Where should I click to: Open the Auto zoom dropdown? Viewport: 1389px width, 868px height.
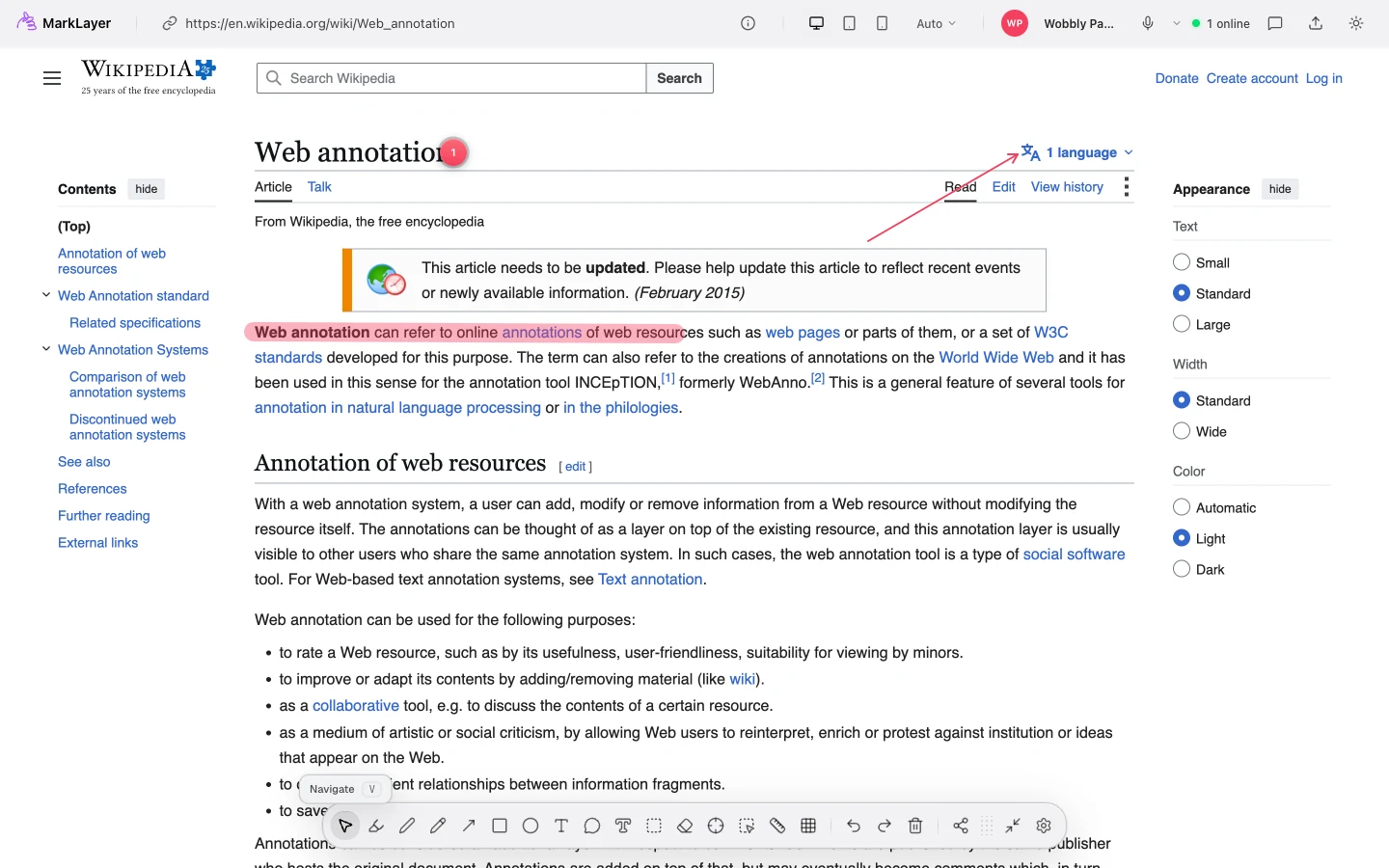(x=936, y=23)
